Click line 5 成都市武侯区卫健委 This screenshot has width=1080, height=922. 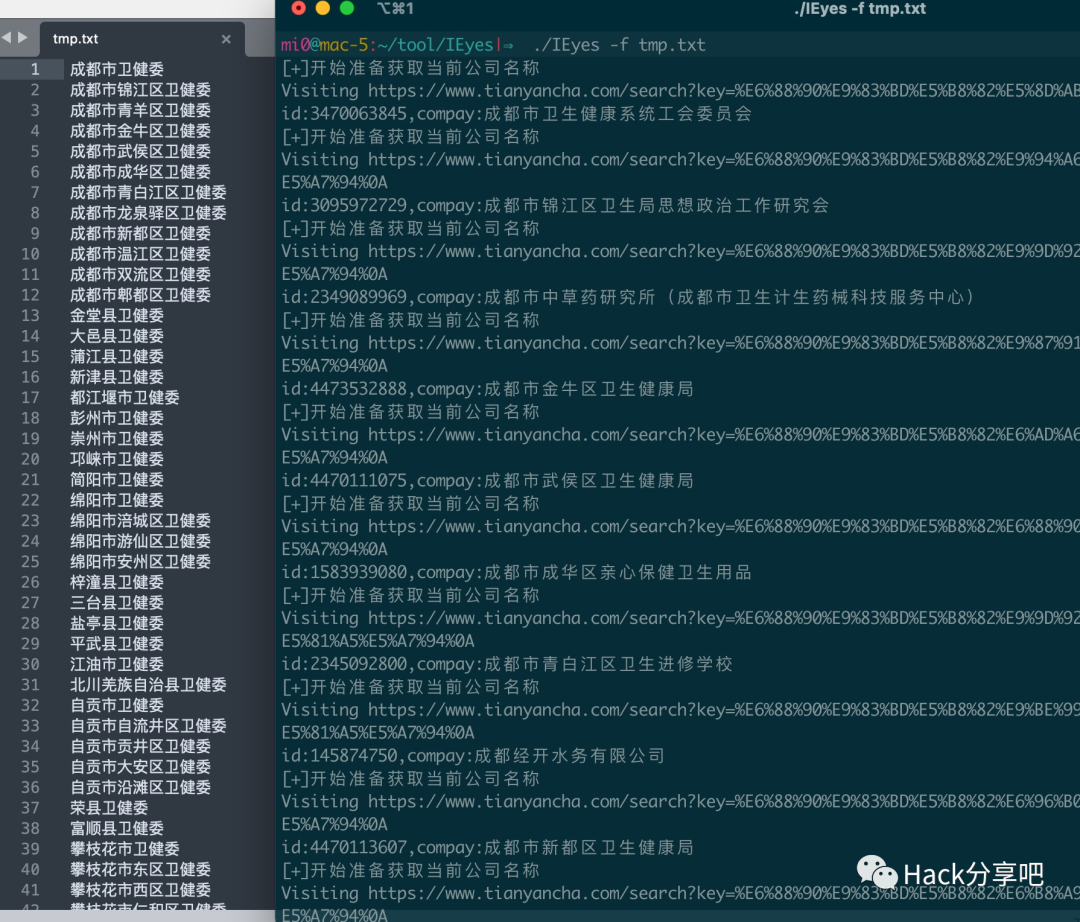[140, 151]
